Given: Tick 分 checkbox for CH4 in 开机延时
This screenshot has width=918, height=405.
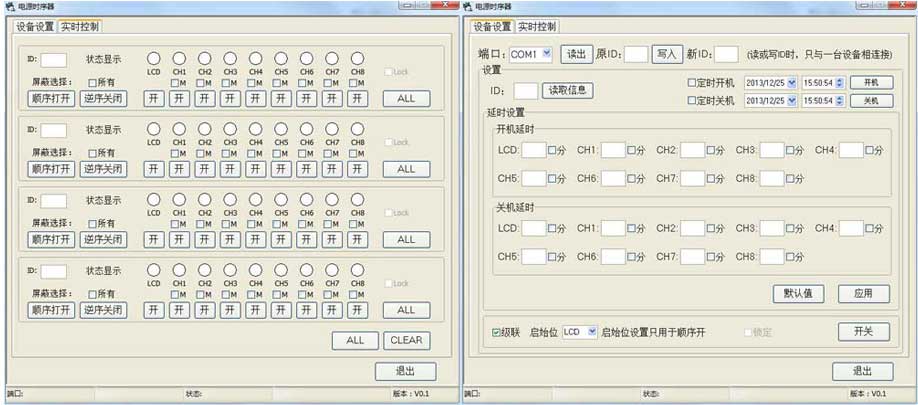Looking at the screenshot, I should coord(869,150).
